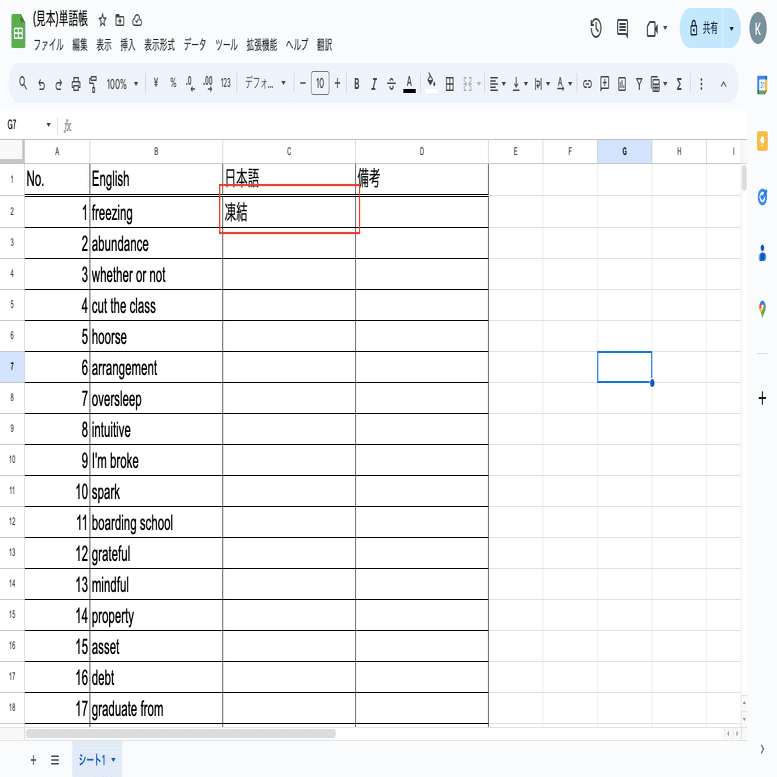The height and width of the screenshot is (777, 777).
Task: Open the K account avatar
Action: click(x=758, y=28)
